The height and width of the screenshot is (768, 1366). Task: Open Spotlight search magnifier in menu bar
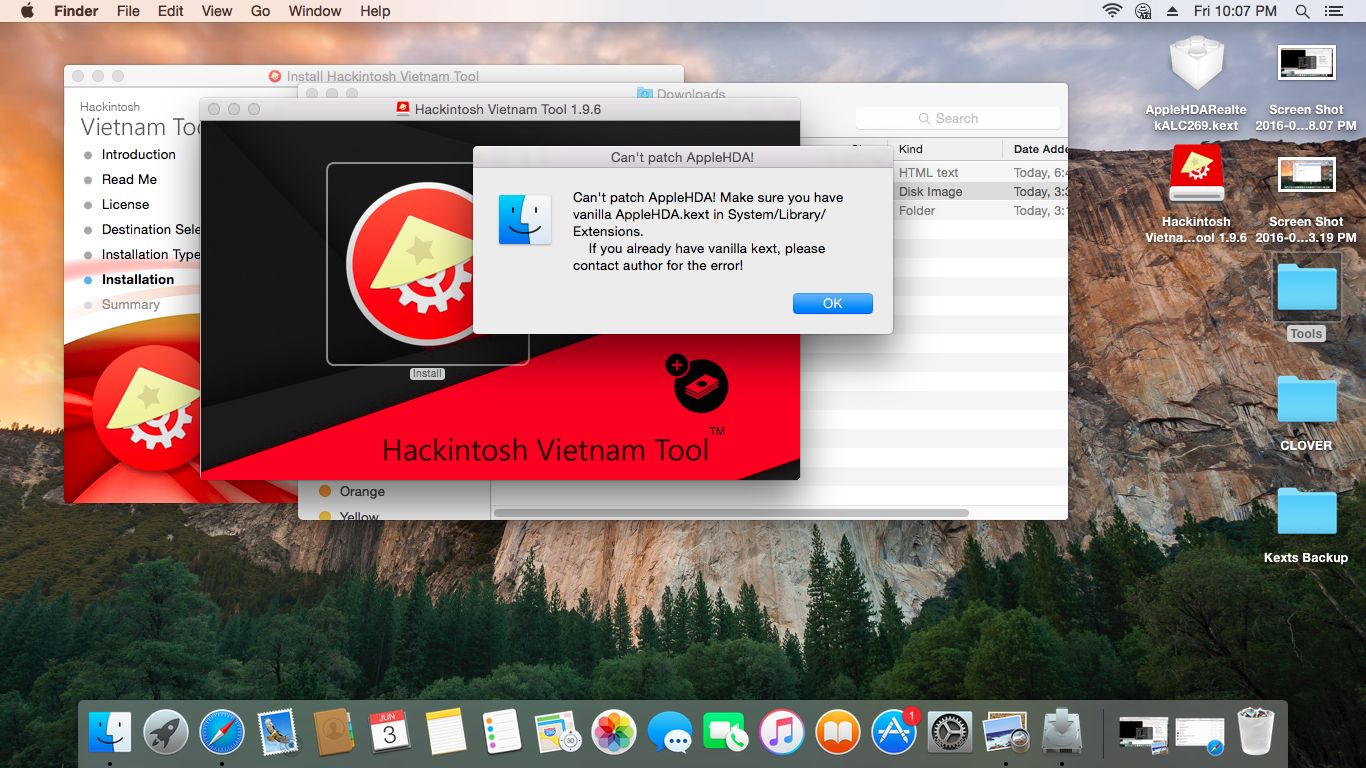[1302, 11]
